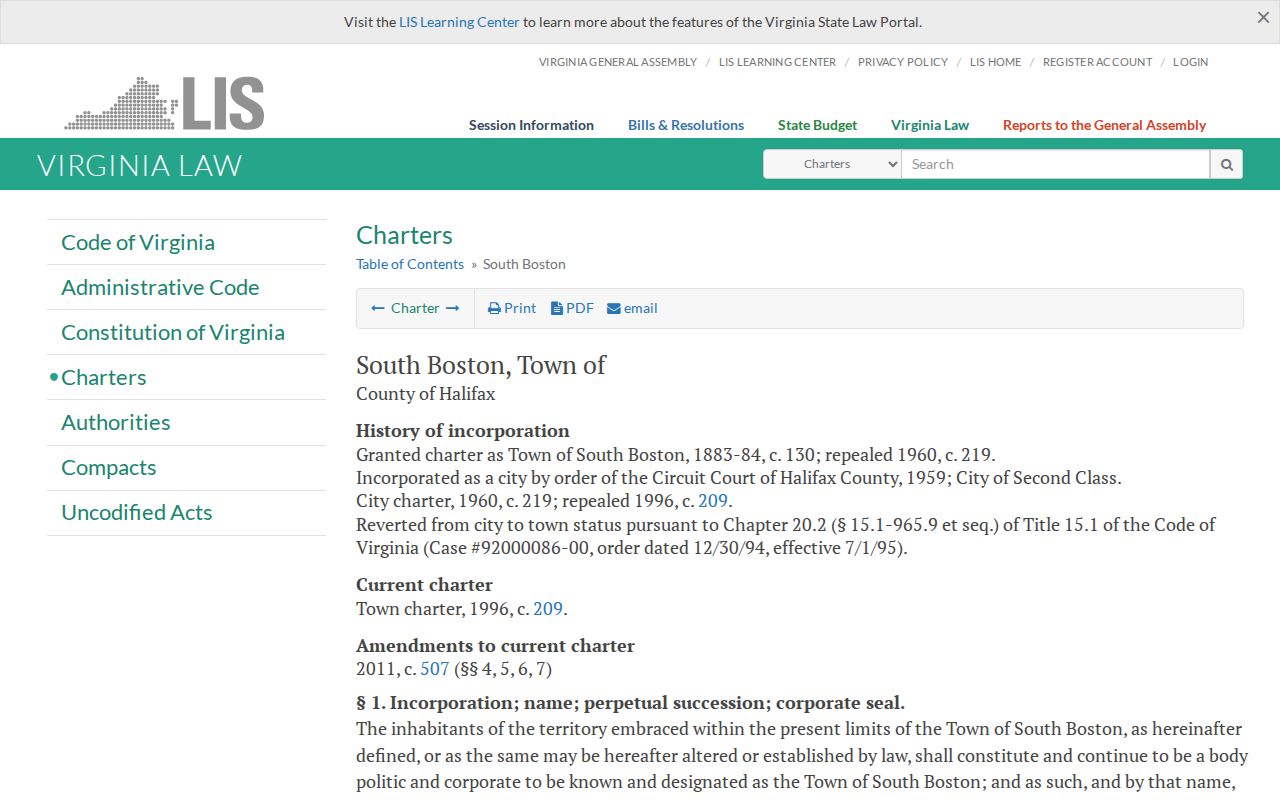
Task: Open Session Information menu
Action: pos(531,125)
